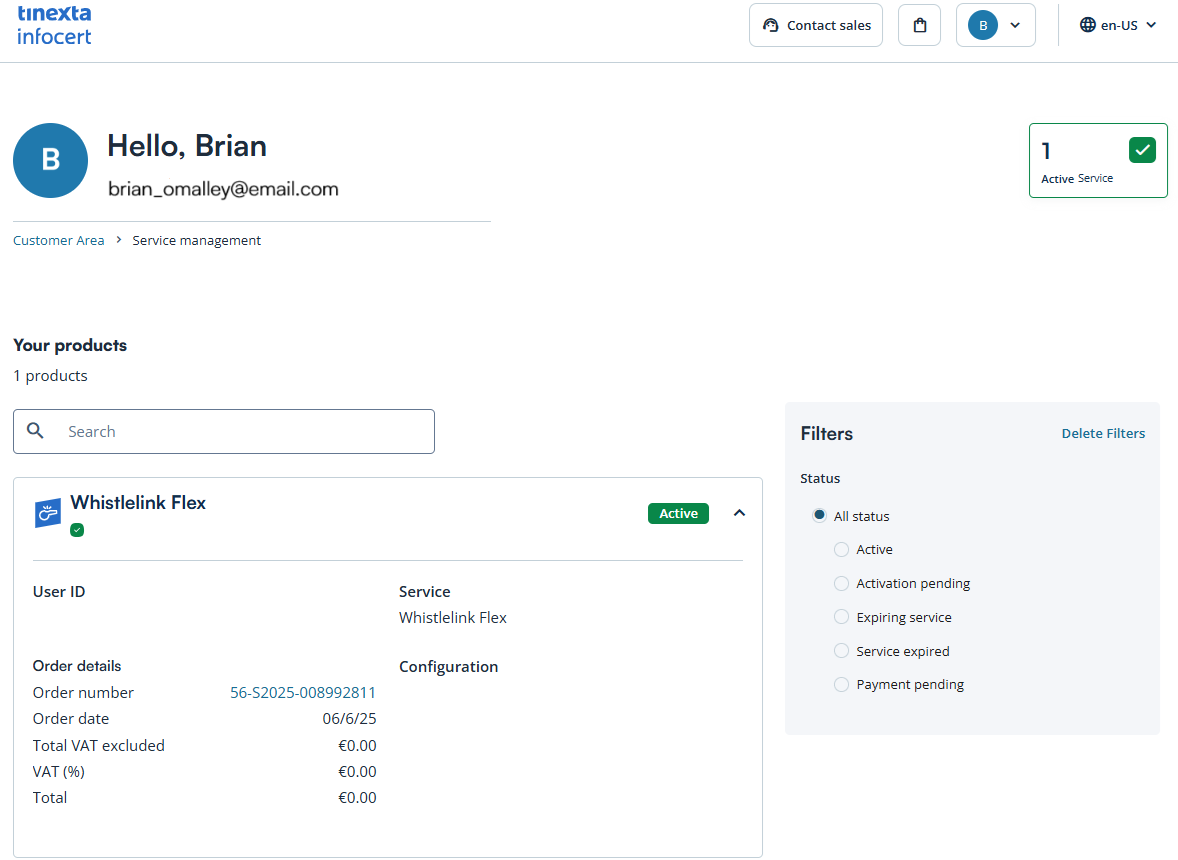
Task: Click the green checkmark in Active Service card
Action: (x=1142, y=150)
